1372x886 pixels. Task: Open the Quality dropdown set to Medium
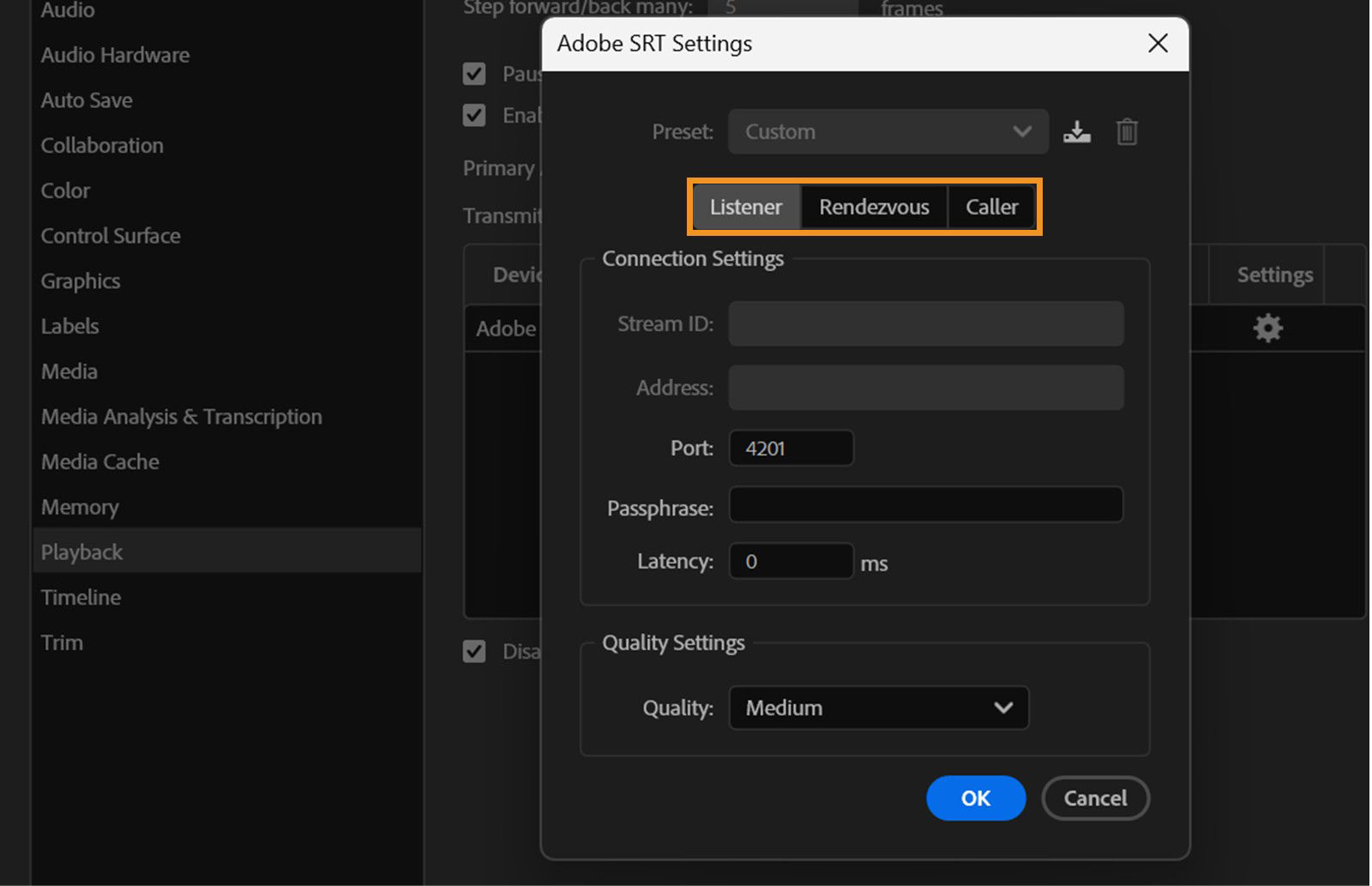coord(877,708)
